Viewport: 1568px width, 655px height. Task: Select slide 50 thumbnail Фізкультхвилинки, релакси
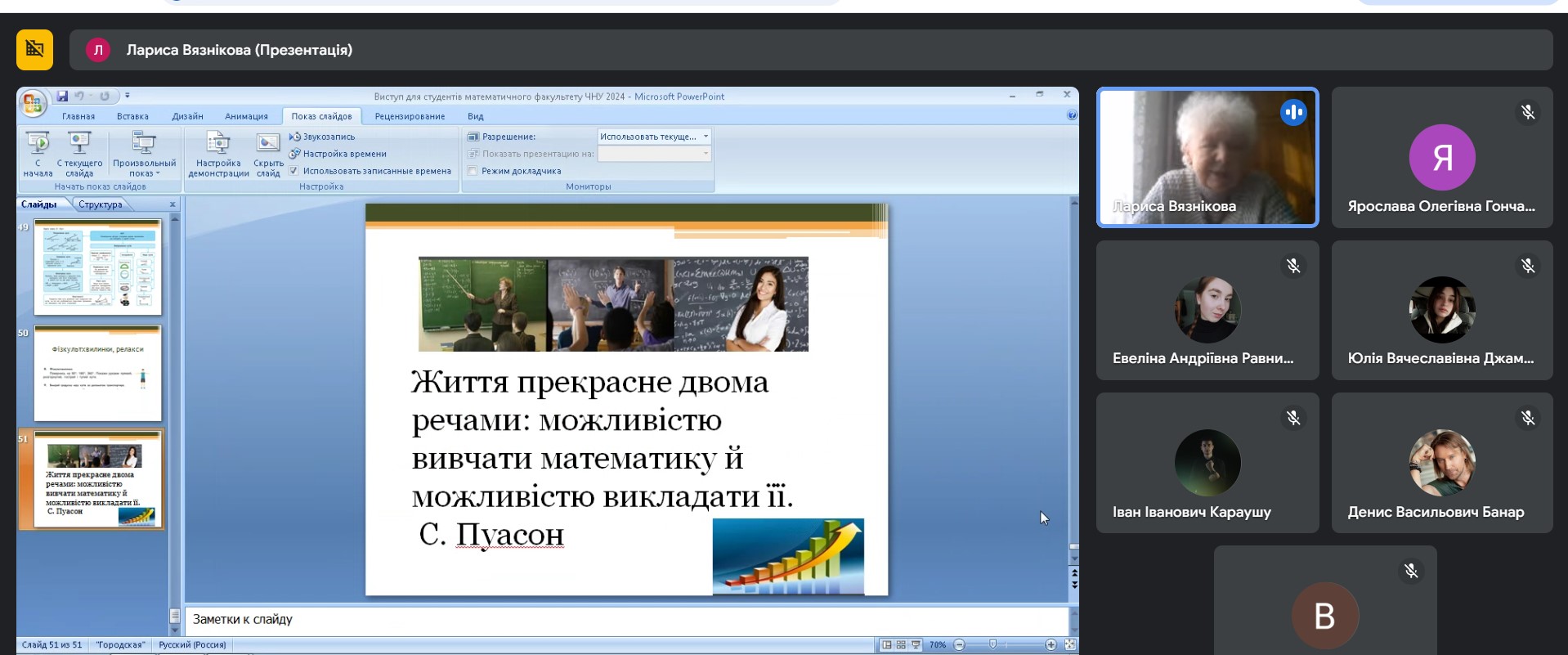point(97,373)
